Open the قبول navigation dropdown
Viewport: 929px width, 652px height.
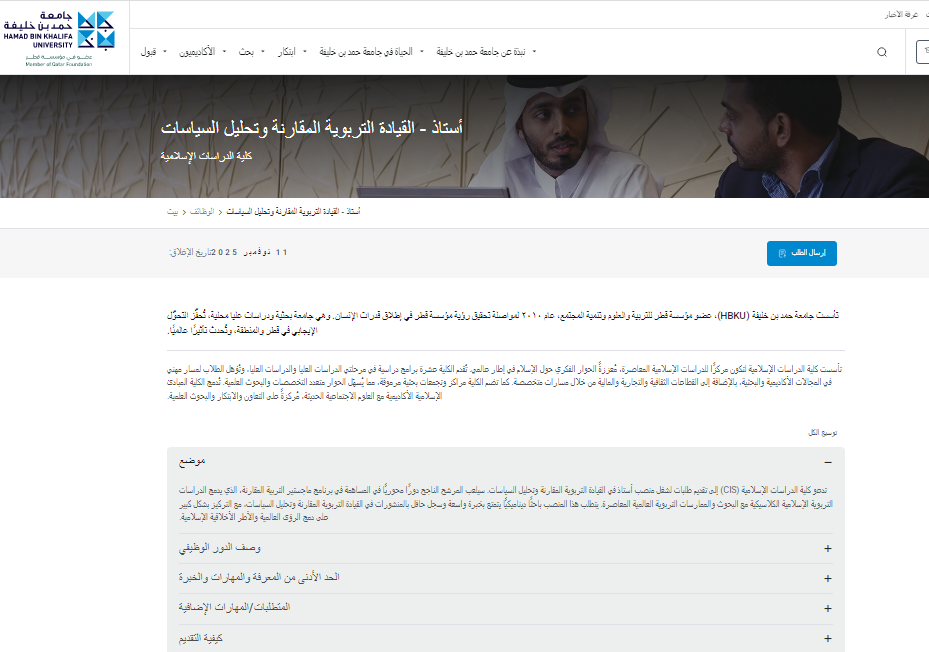[151, 51]
